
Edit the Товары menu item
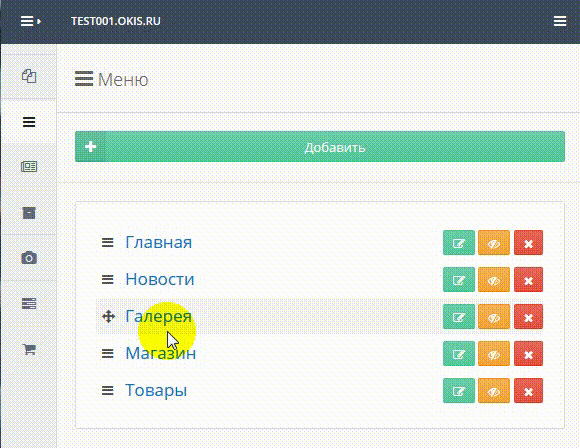tap(459, 390)
